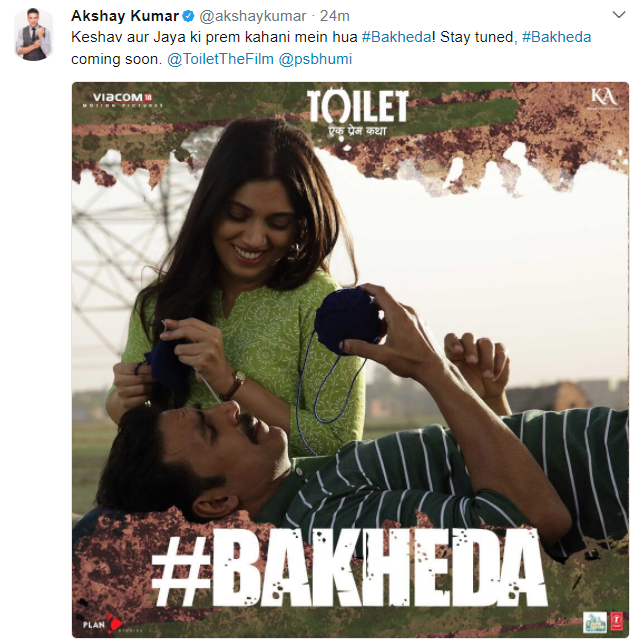The image size is (632, 642).
Task: Follow the #Bakheda hashtag after Stay tuned
Action: [557, 37]
